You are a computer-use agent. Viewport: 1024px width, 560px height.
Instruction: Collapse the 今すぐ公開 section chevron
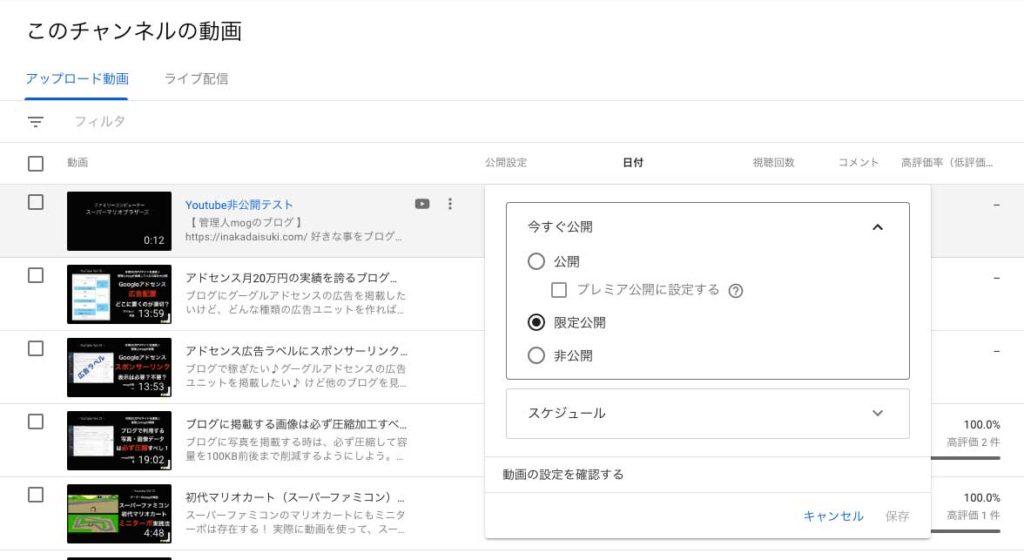tap(877, 227)
